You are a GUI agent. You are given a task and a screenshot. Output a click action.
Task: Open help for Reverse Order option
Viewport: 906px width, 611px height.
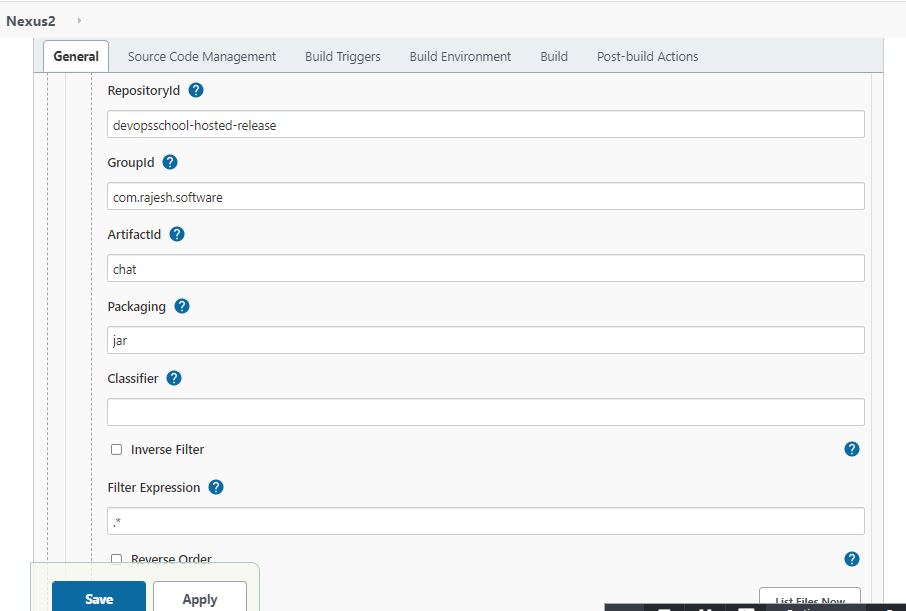tap(852, 559)
